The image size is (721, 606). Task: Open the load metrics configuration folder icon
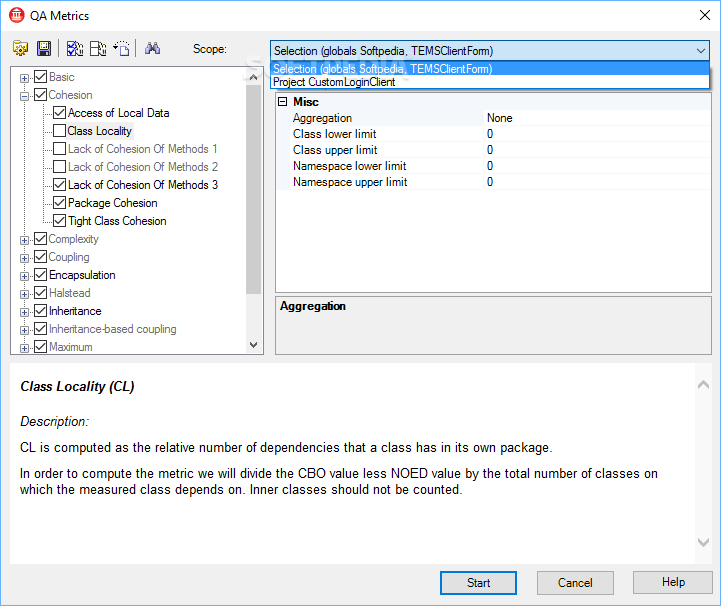[20, 48]
